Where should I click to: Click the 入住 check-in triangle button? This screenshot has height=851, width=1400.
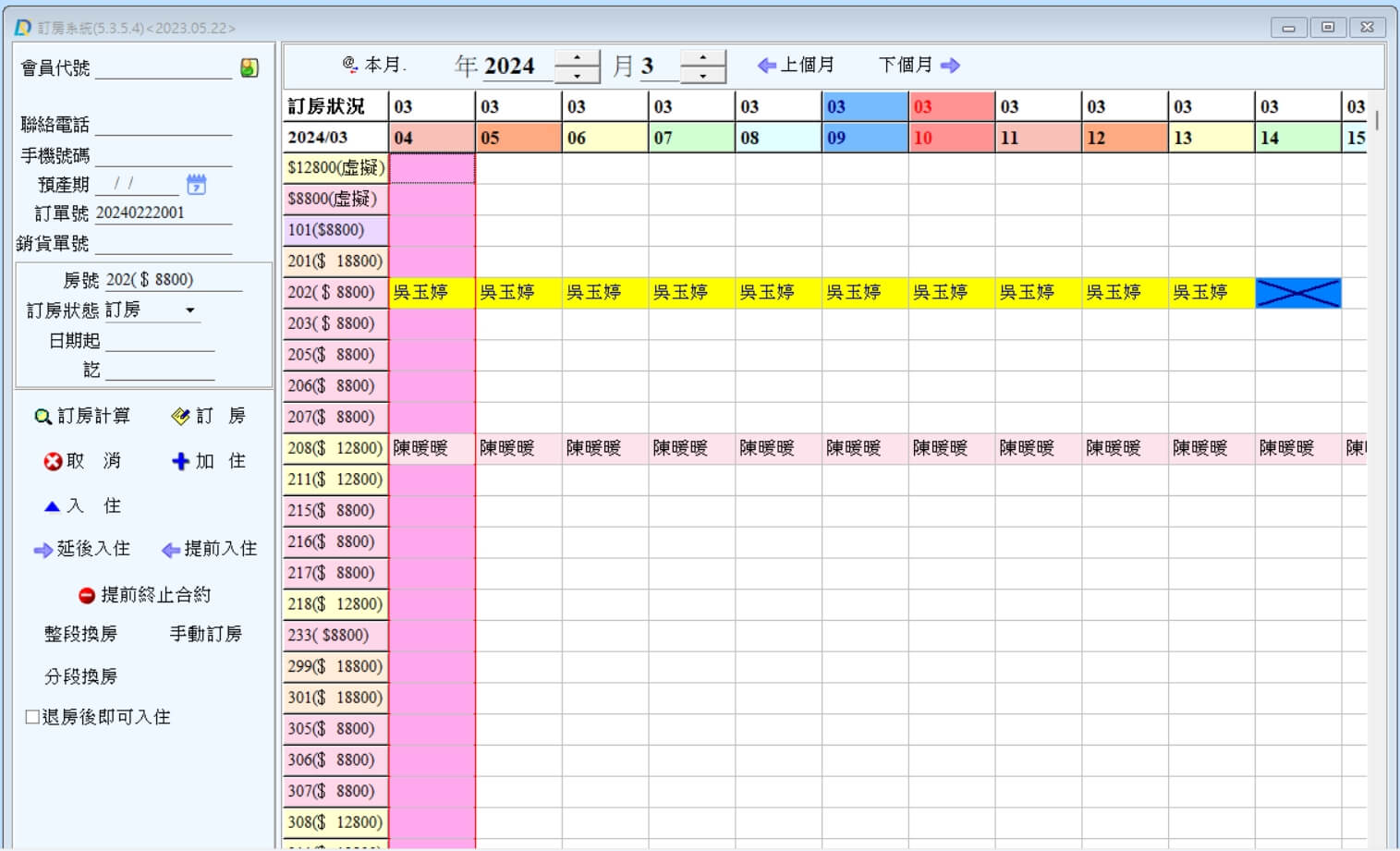[82, 505]
